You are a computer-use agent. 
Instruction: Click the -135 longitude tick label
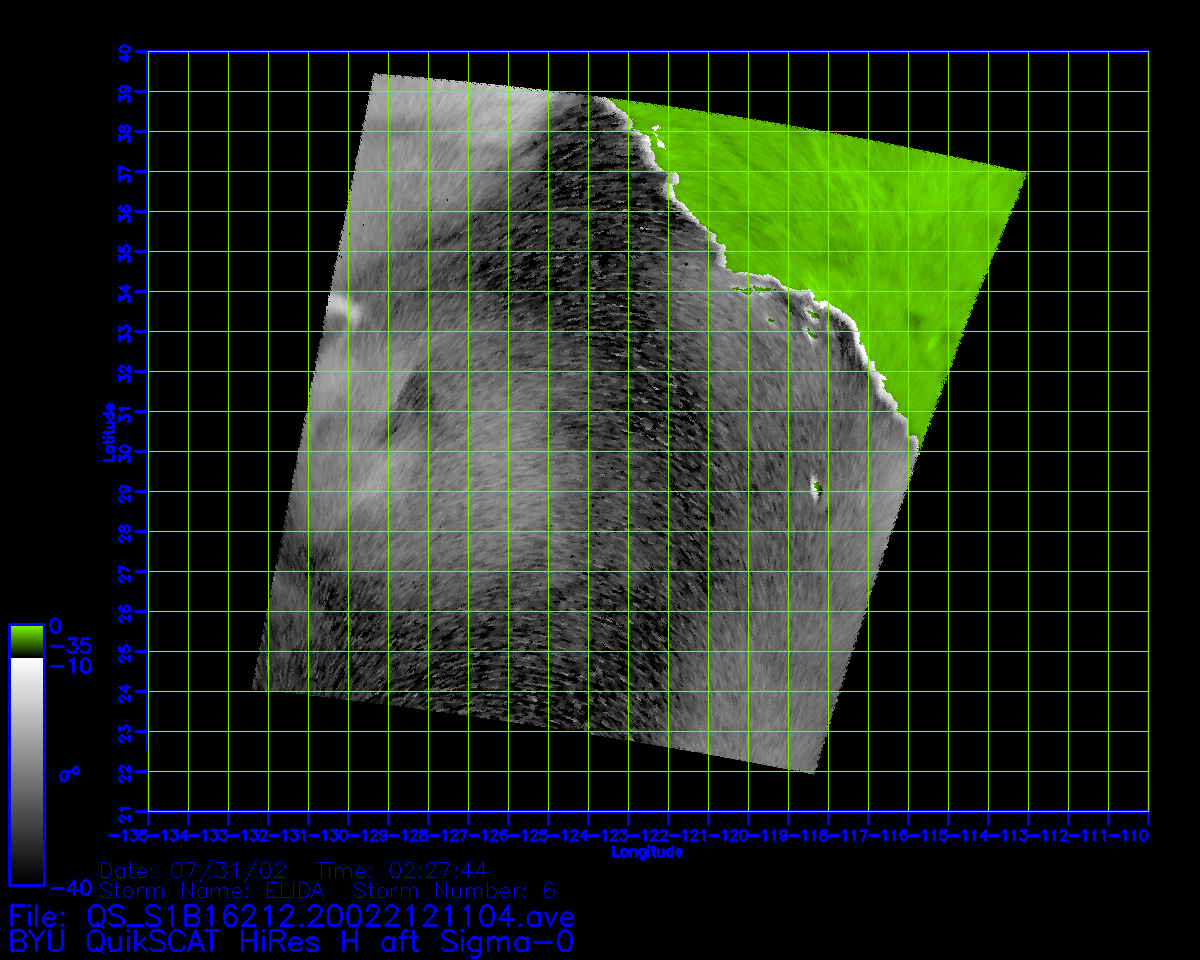[x=128, y=835]
